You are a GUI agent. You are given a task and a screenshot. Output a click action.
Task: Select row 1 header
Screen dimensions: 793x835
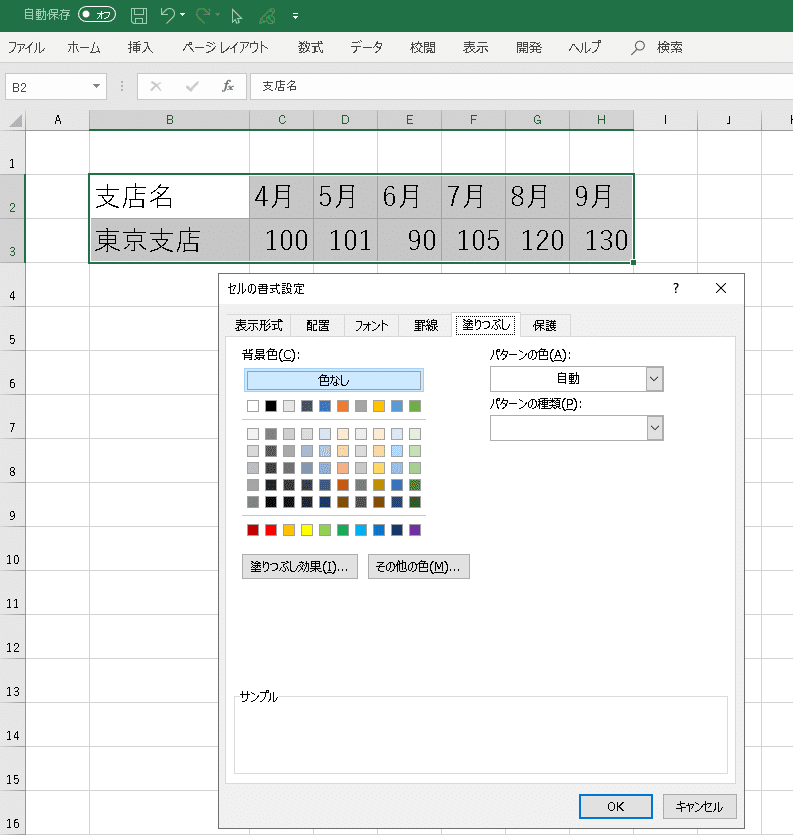click(12, 152)
